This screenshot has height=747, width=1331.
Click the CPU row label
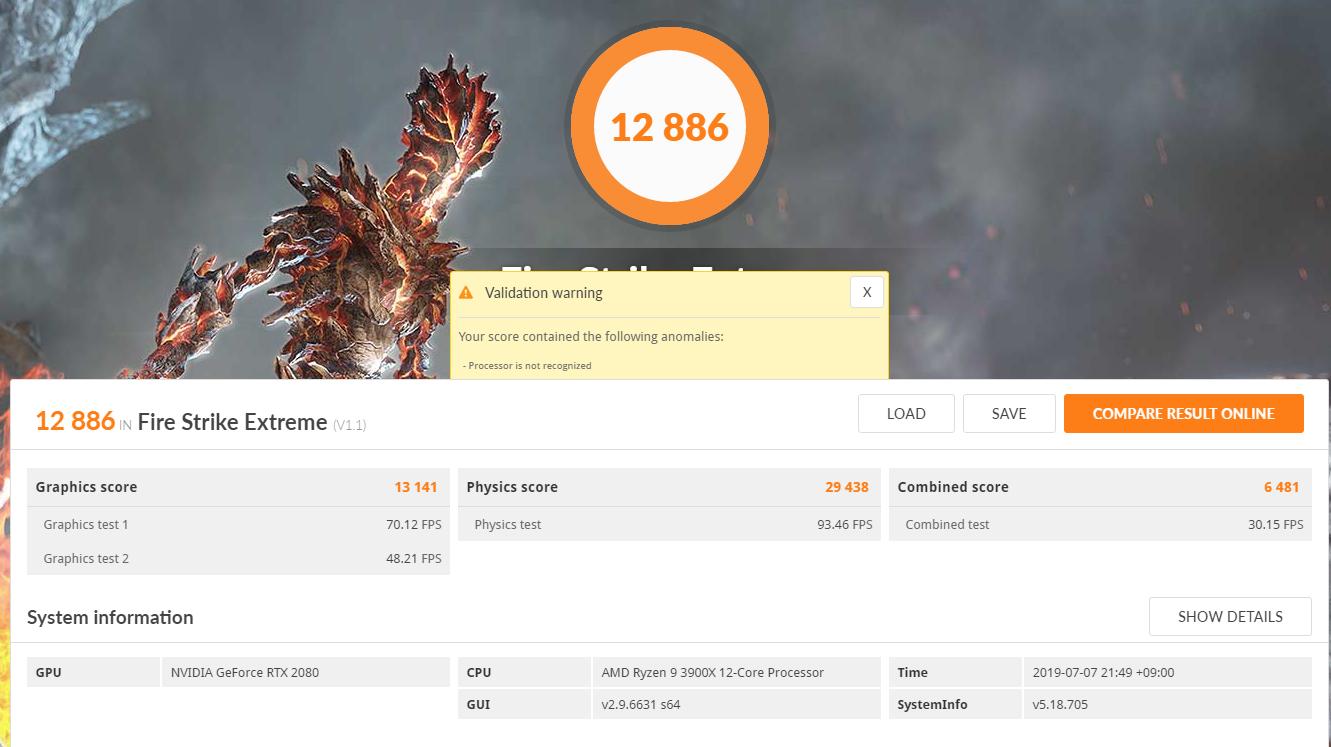[479, 672]
